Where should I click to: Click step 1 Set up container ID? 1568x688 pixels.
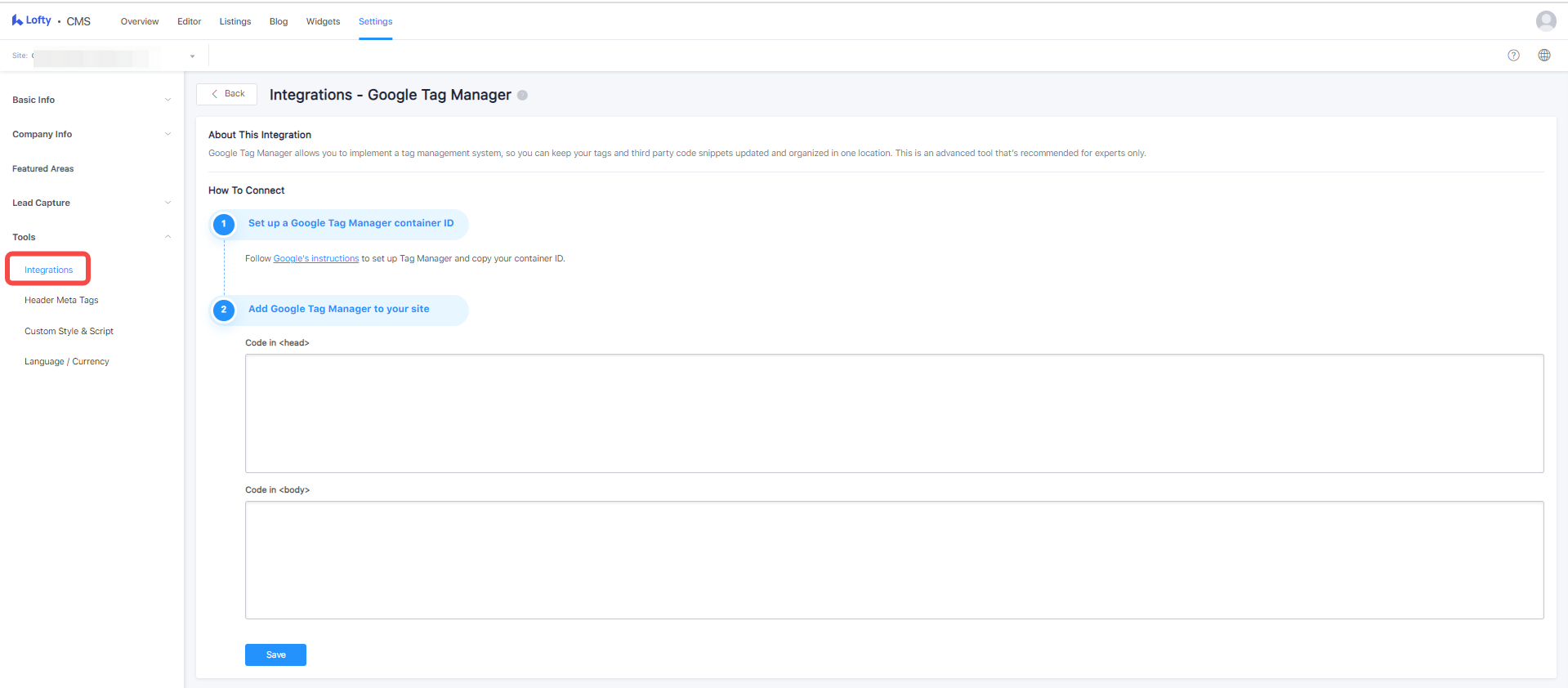click(x=339, y=224)
